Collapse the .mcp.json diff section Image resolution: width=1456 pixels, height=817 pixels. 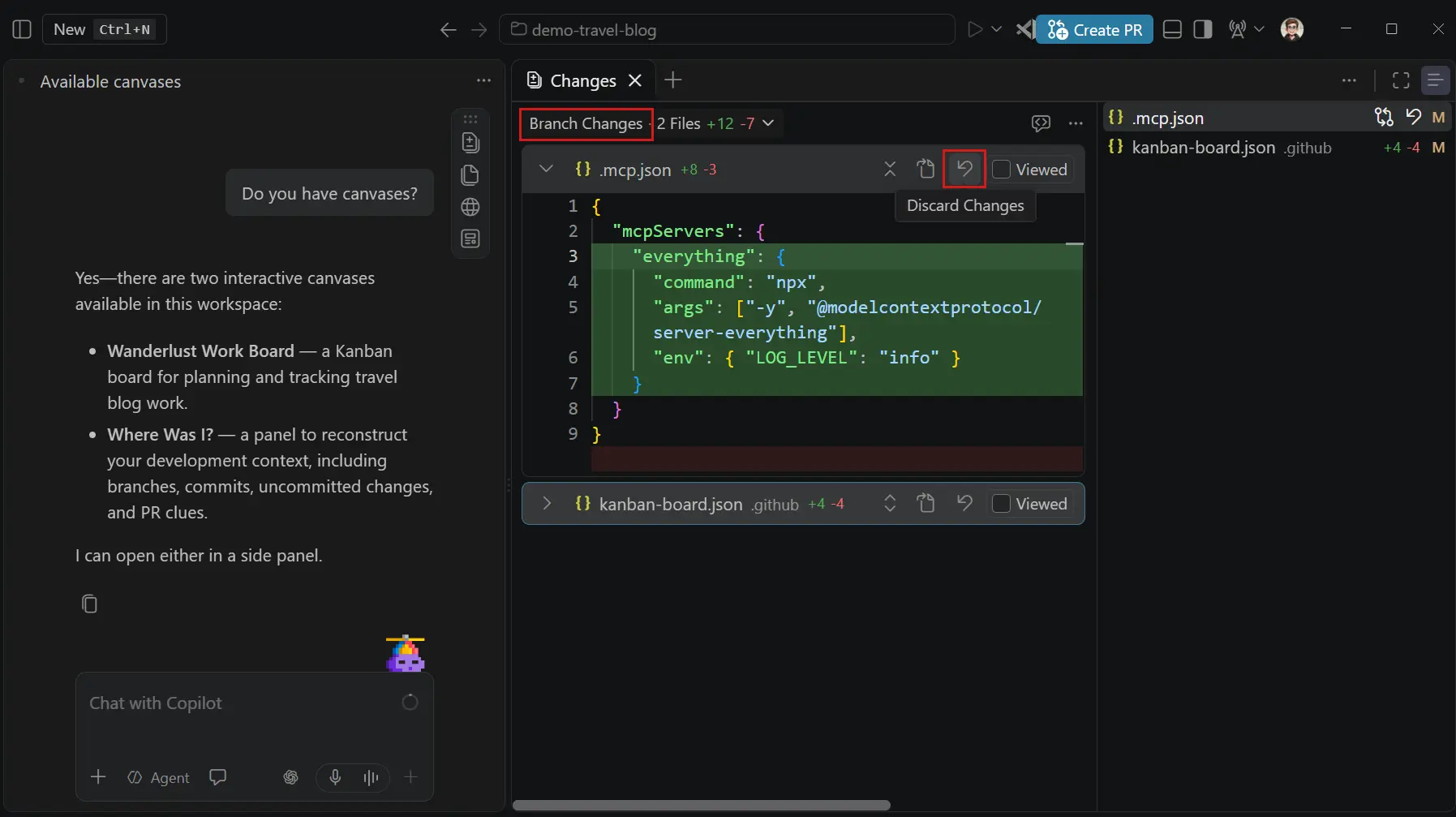pyautogui.click(x=546, y=169)
